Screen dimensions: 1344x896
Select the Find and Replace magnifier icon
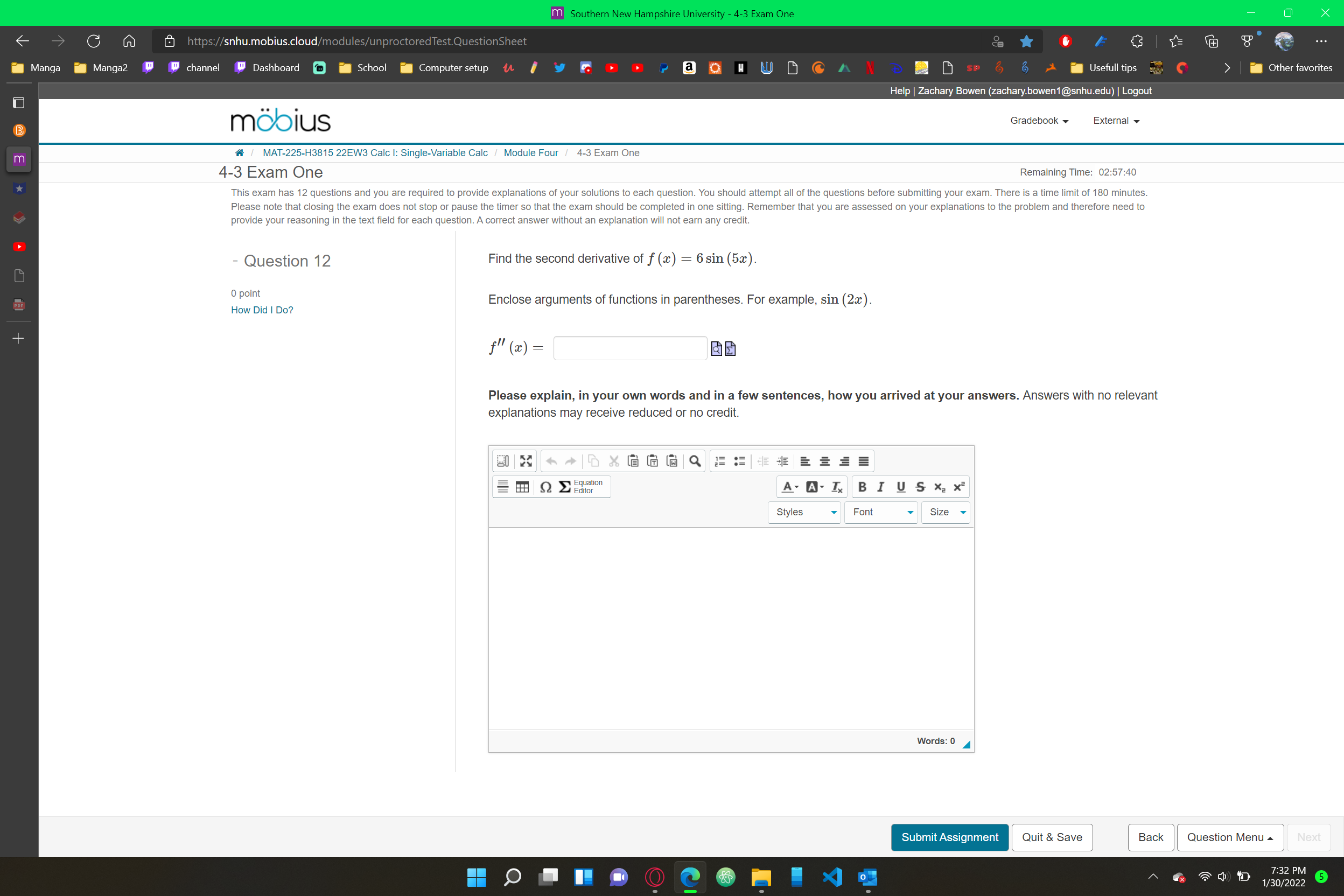[696, 461]
